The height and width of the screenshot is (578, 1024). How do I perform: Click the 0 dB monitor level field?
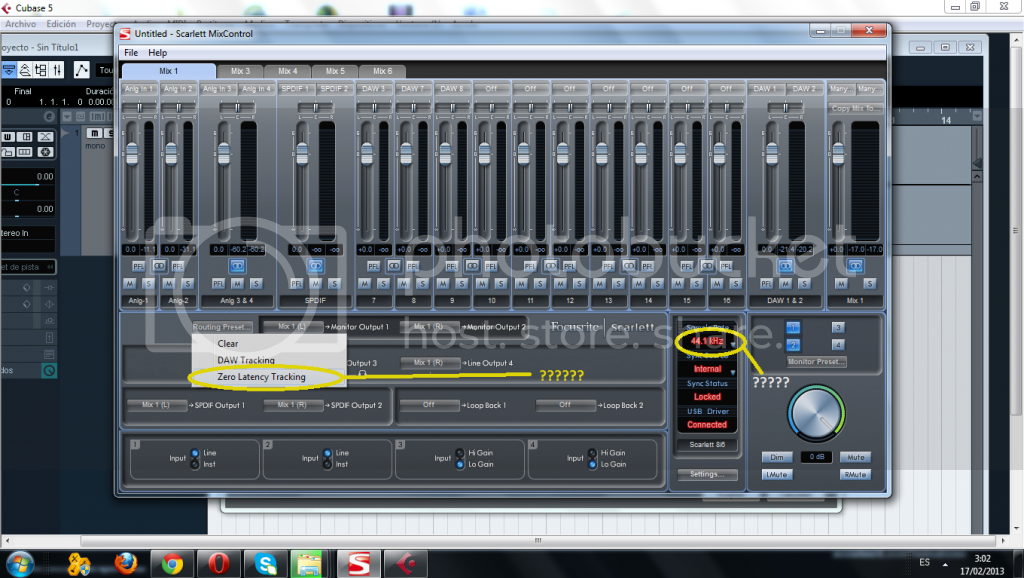pos(816,457)
